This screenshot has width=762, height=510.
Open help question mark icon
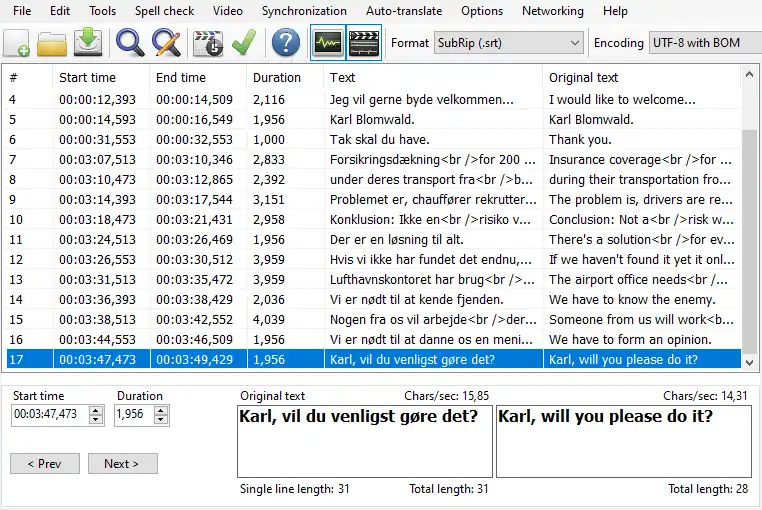(x=285, y=43)
